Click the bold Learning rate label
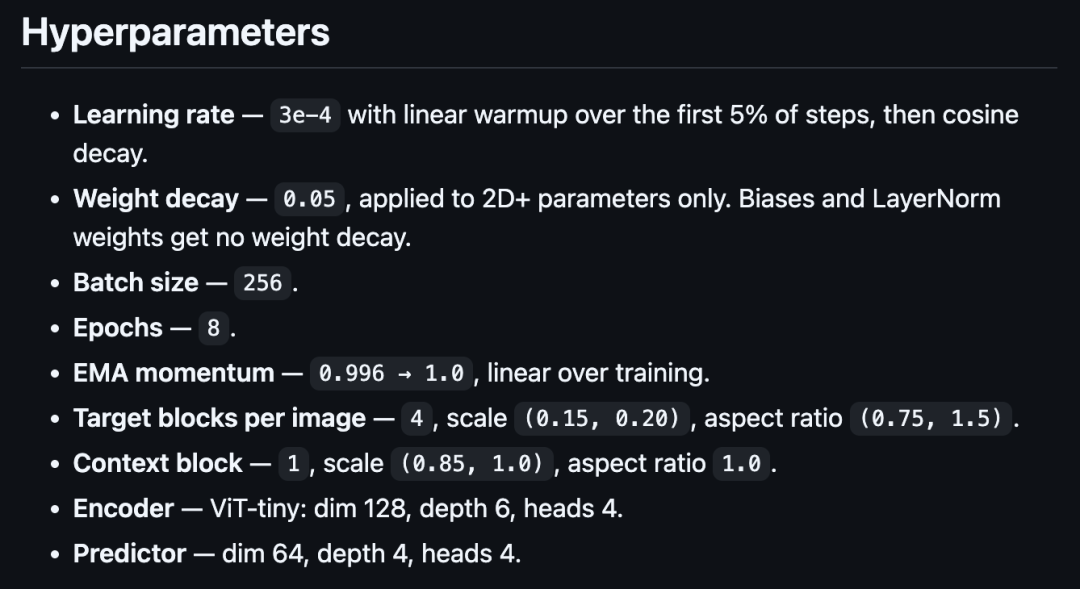 [154, 115]
